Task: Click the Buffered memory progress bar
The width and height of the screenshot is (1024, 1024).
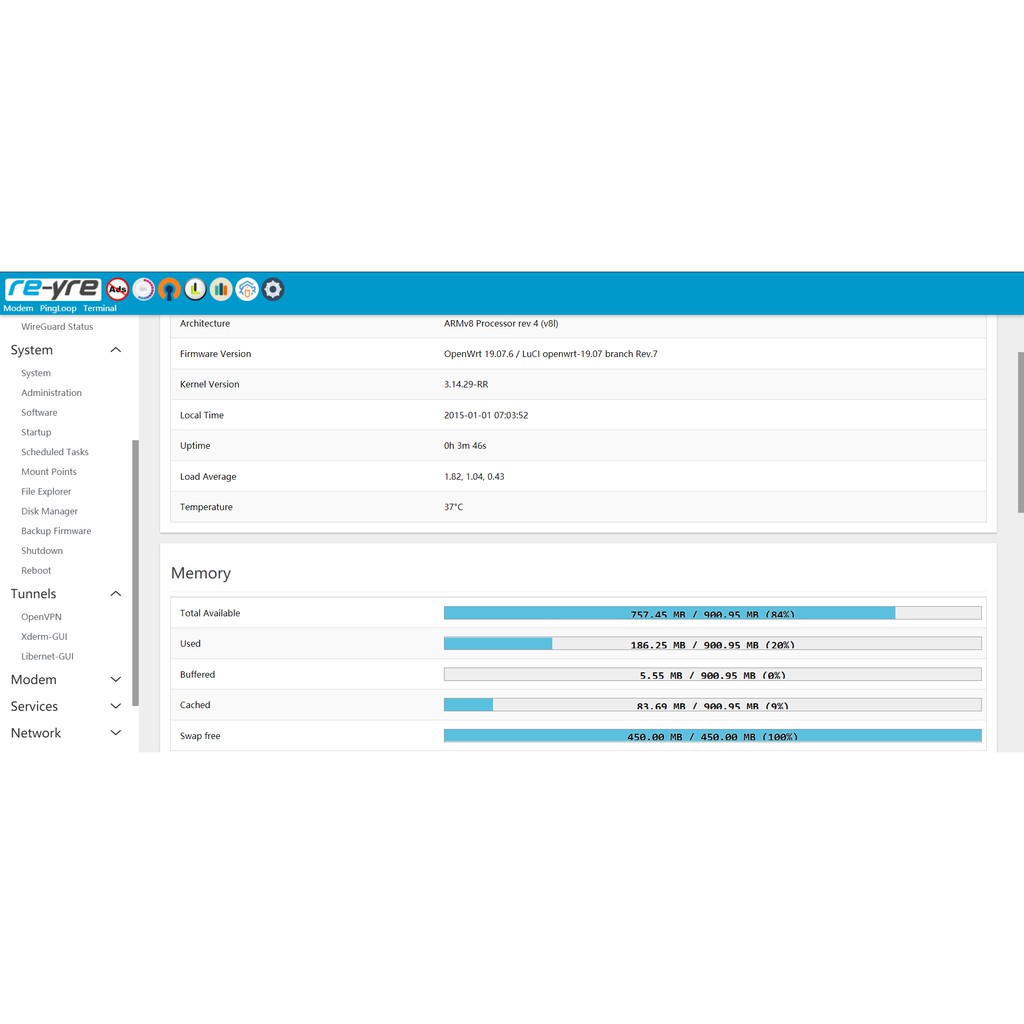Action: [x=712, y=675]
